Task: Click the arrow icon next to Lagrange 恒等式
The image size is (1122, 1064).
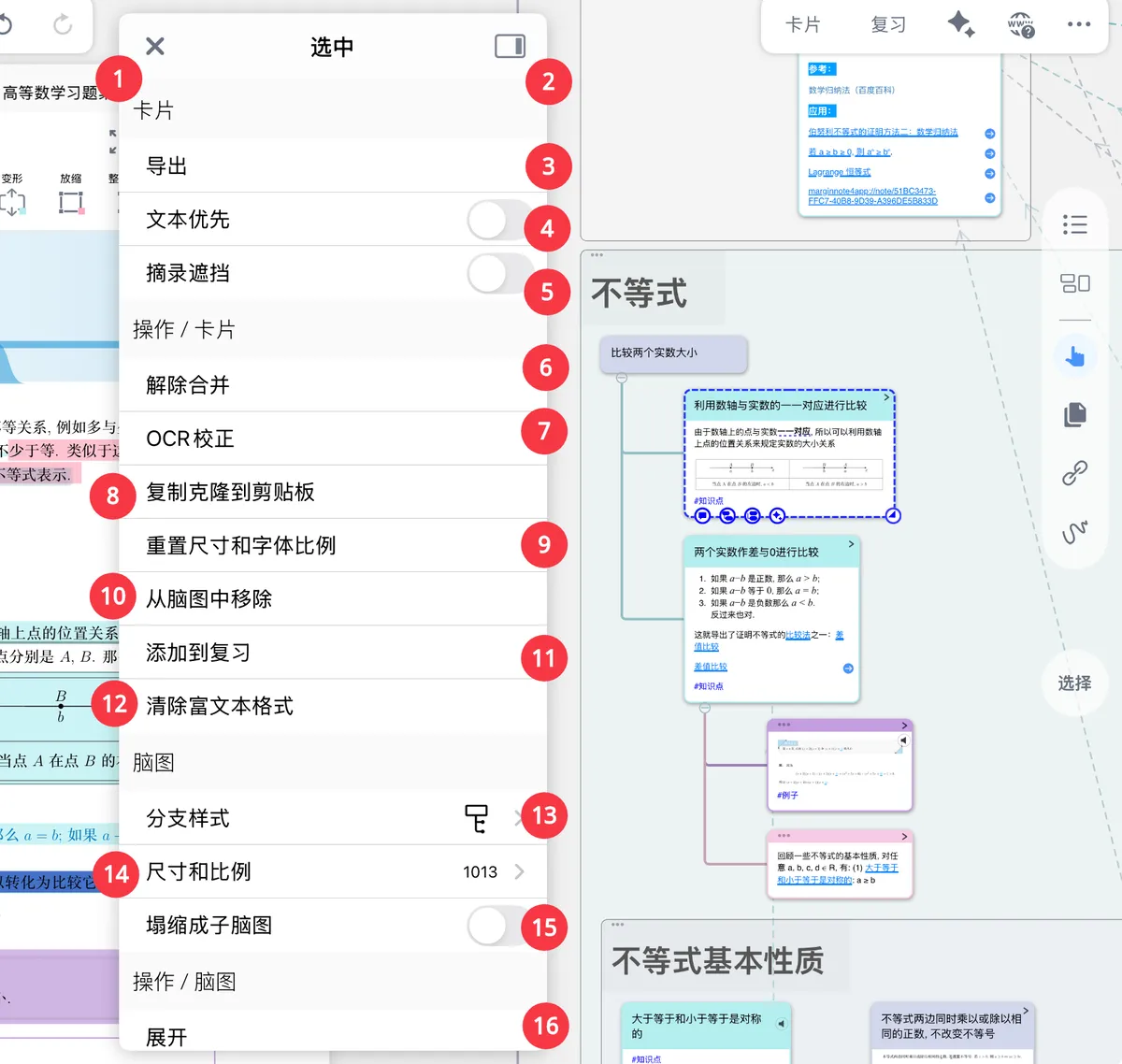Action: [x=990, y=173]
